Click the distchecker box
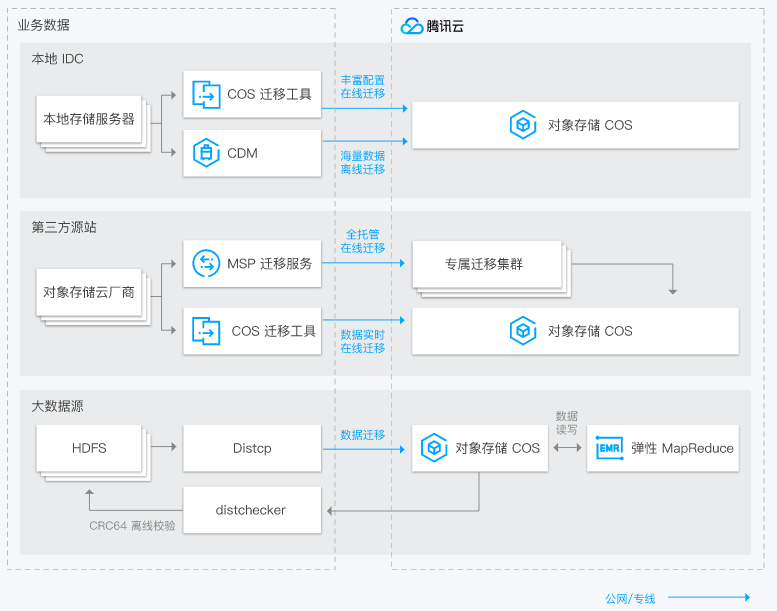 pos(252,510)
